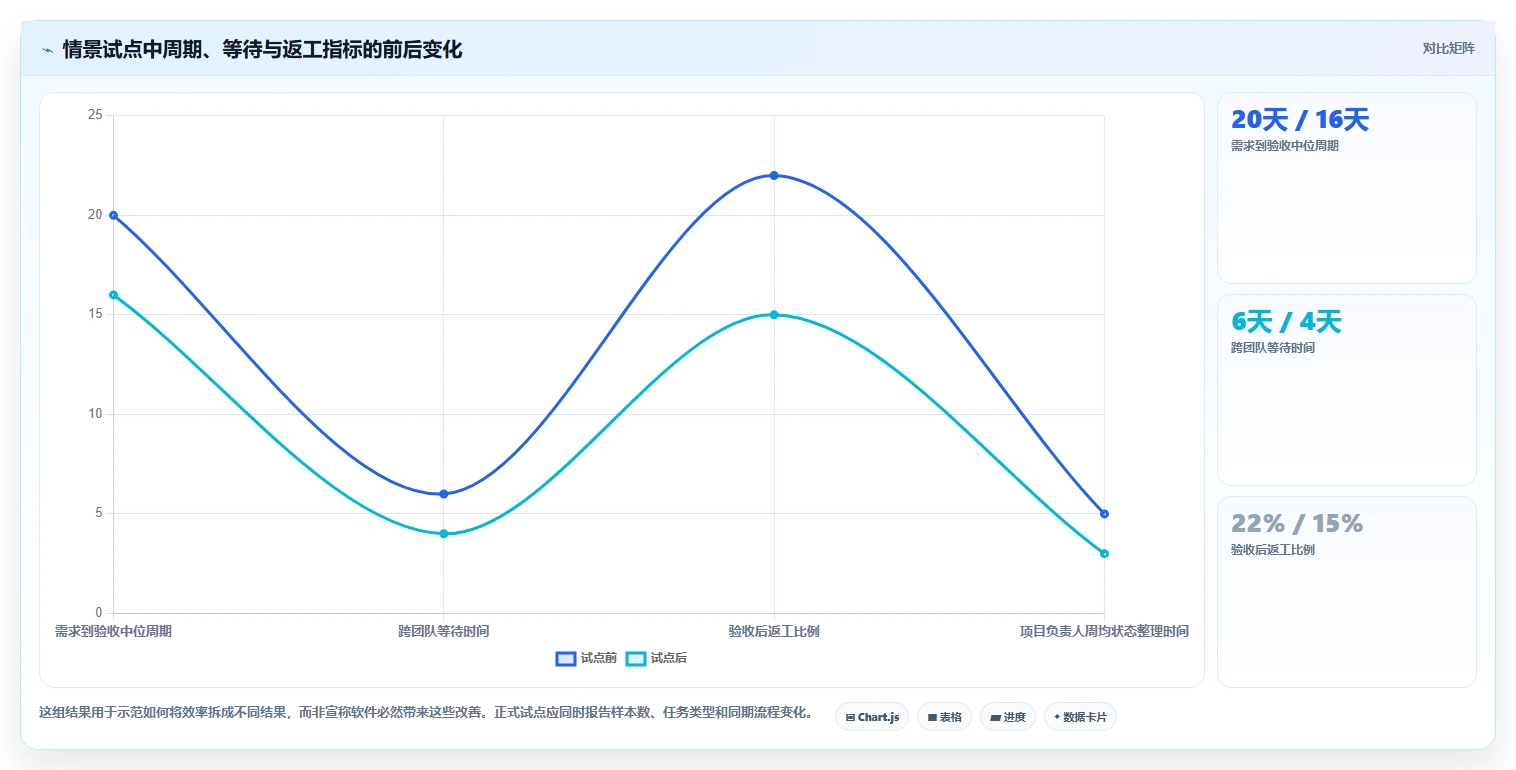
Task: Click 试点前 data point at 跨团队等待时间
Action: pos(444,494)
